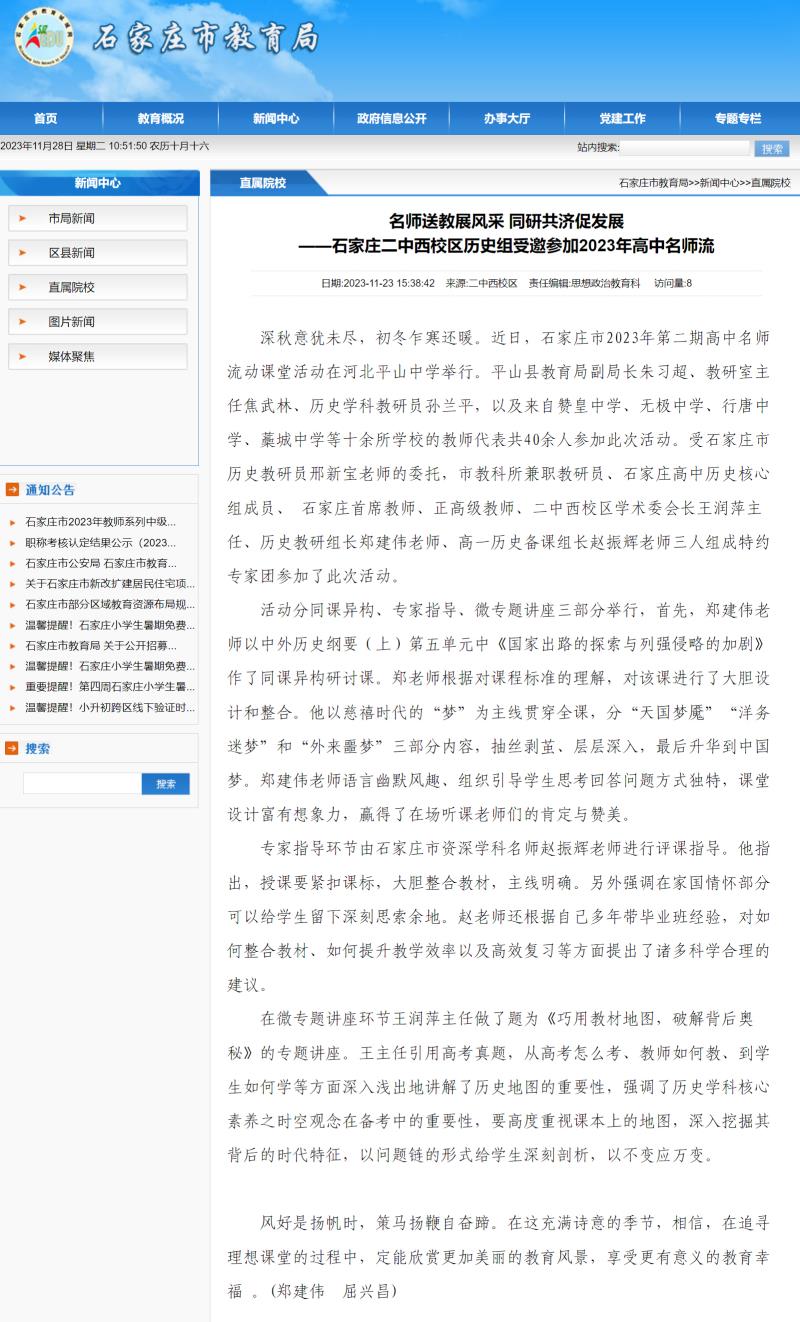Open 办事大厅 navigation item
This screenshot has height=1322, width=800.
tap(507, 118)
